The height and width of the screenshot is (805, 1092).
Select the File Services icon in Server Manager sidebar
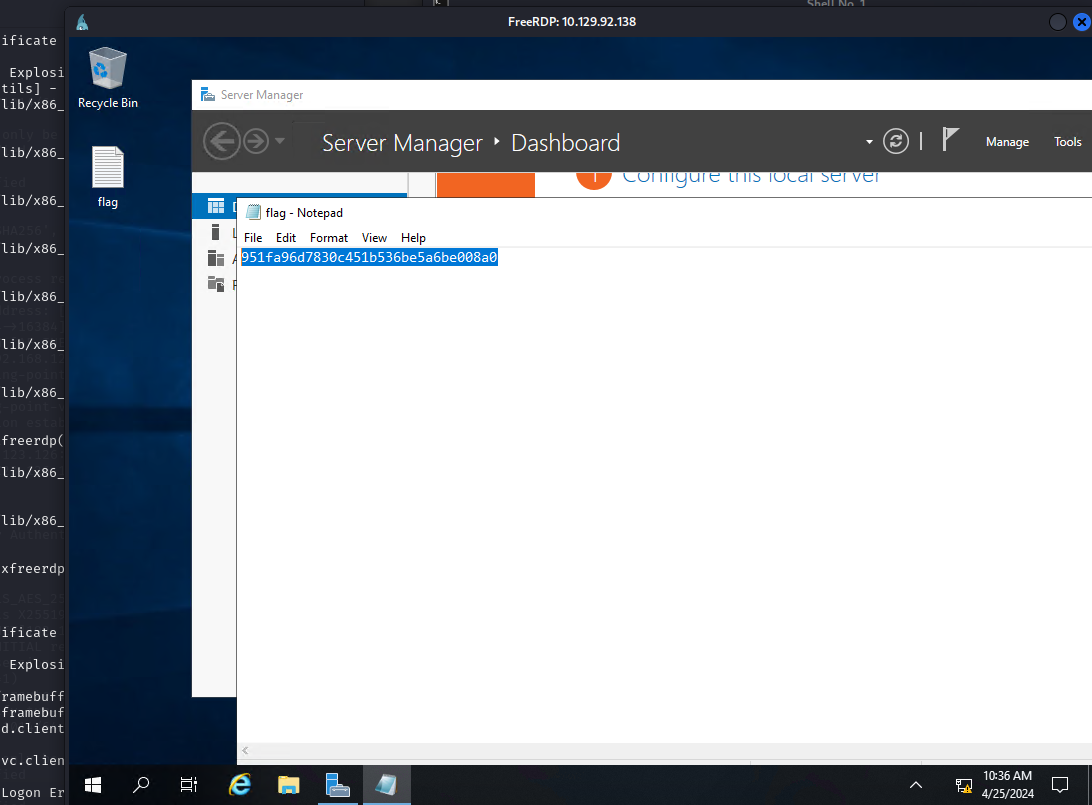point(216,284)
